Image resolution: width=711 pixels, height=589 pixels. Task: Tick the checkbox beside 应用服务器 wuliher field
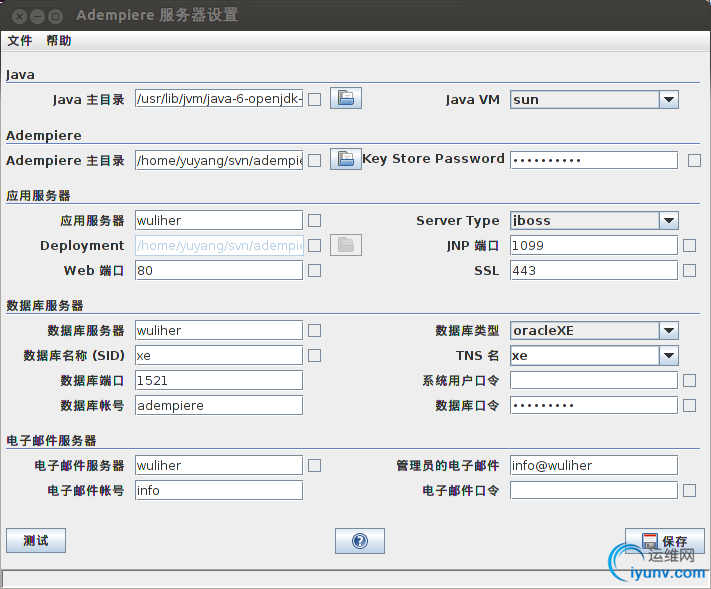pos(314,220)
